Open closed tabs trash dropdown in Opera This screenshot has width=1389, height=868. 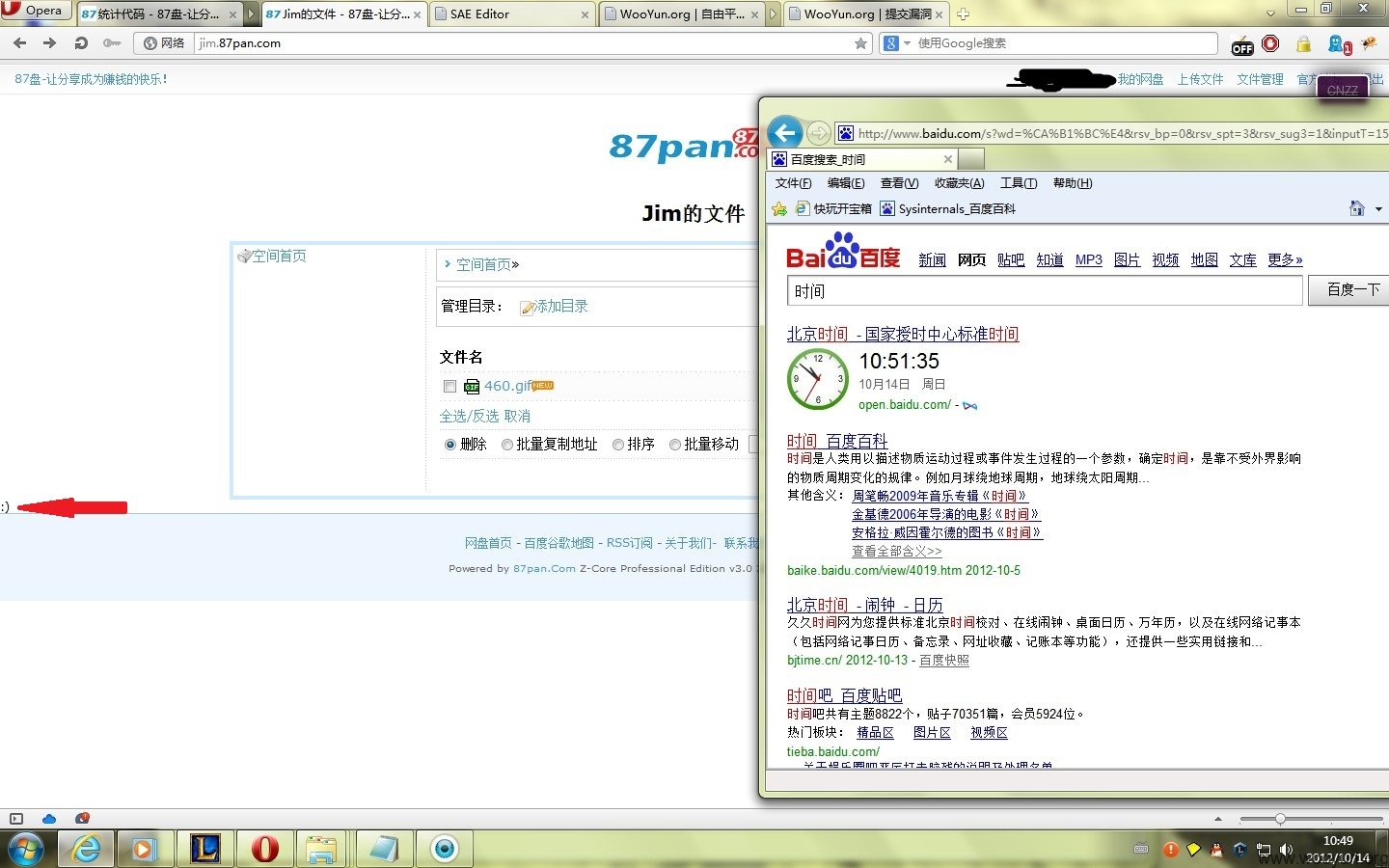point(1270,13)
